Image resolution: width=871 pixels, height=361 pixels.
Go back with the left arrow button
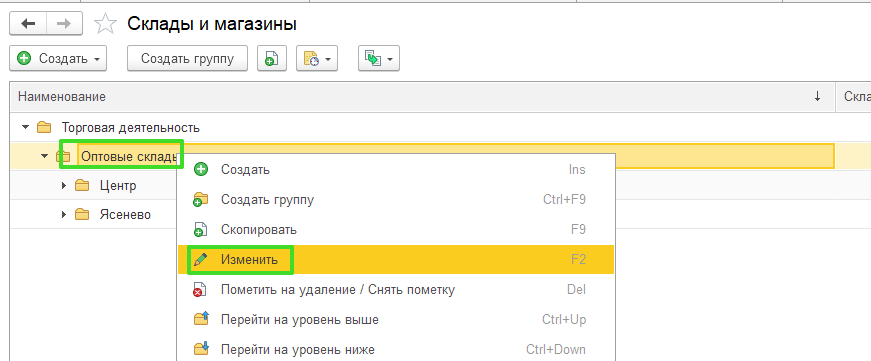(28, 24)
